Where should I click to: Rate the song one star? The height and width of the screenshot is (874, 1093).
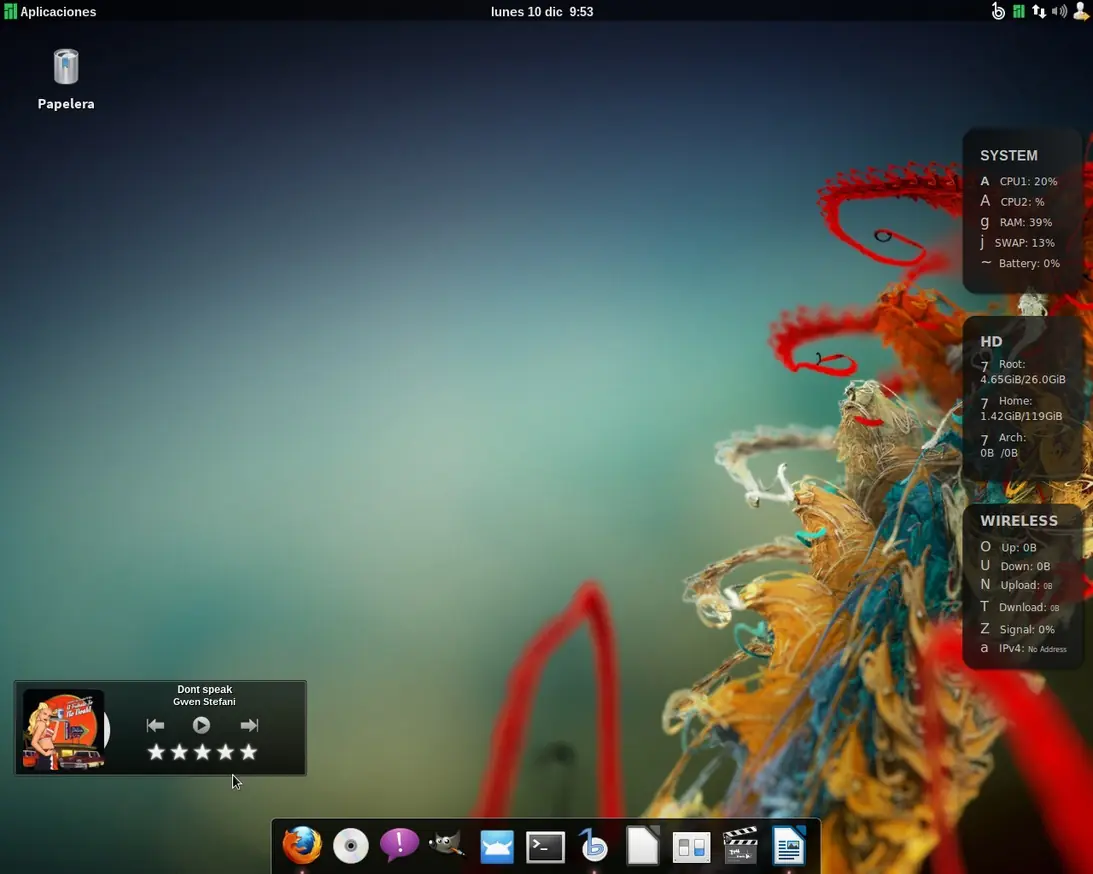point(156,752)
